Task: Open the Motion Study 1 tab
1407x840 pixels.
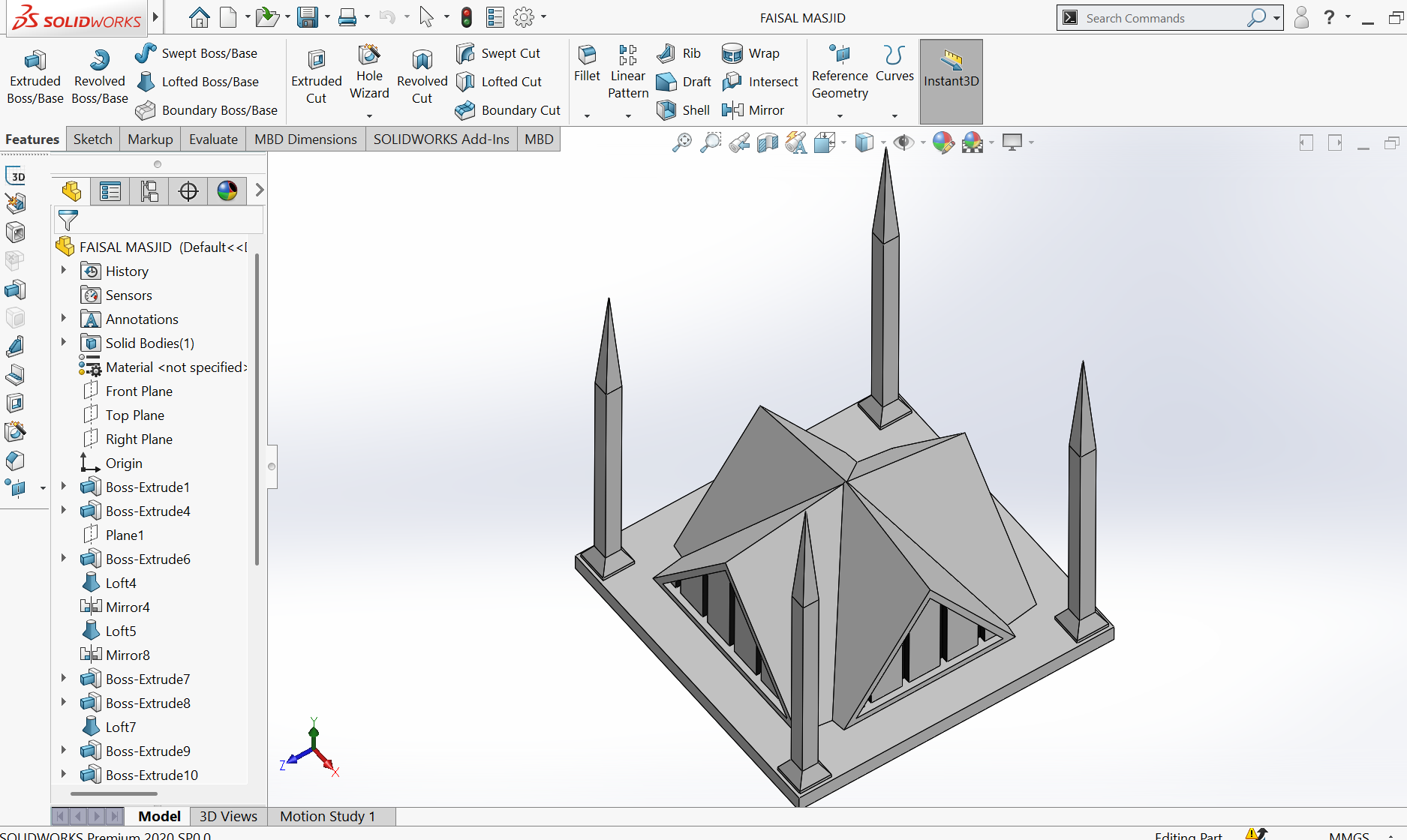Action: point(327,816)
